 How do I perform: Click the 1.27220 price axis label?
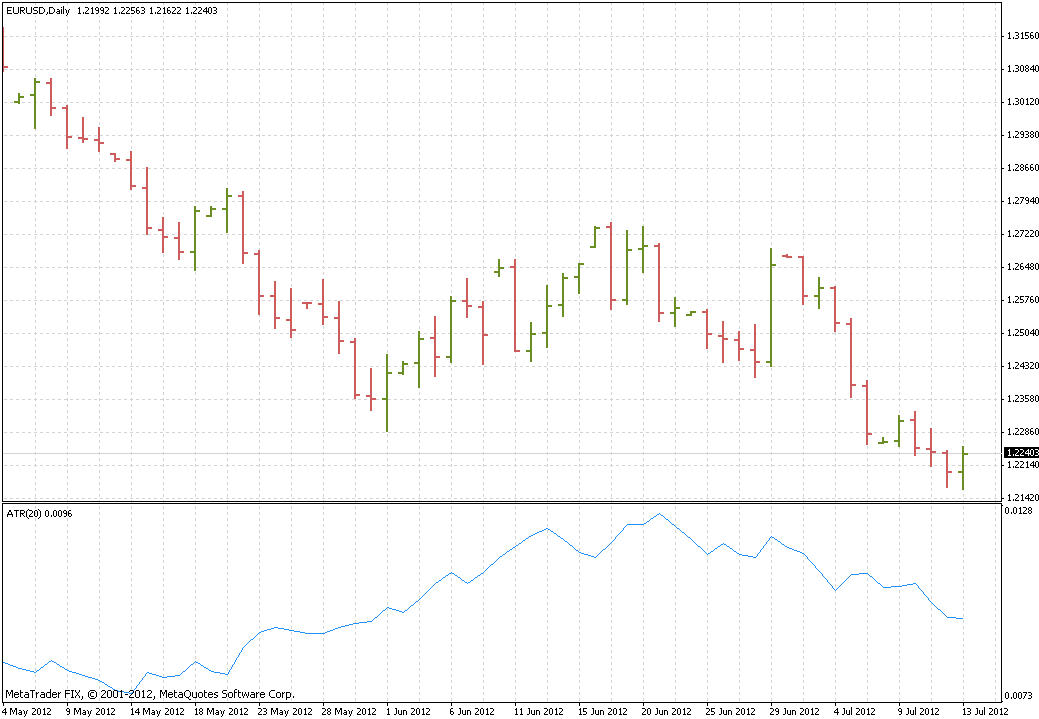click(x=1022, y=234)
